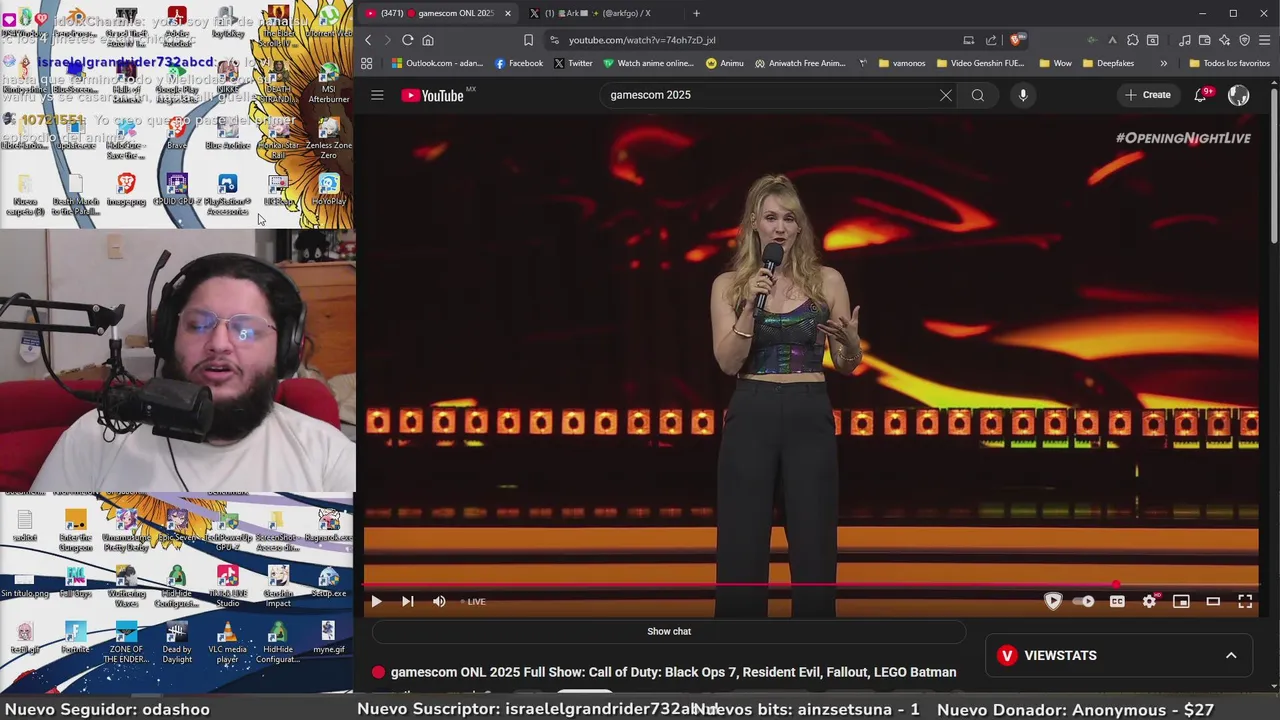Play the YouTube video
The width and height of the screenshot is (1280, 720).
(376, 601)
